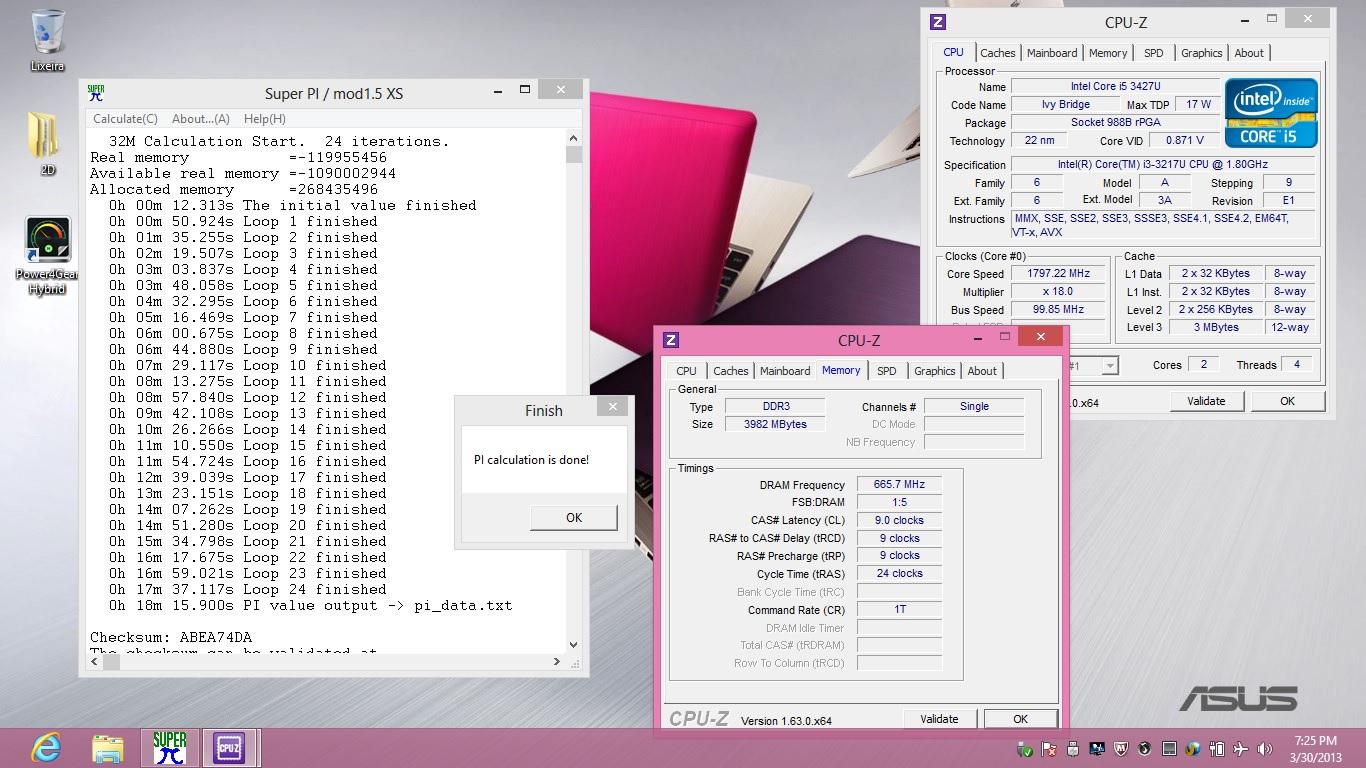The width and height of the screenshot is (1366, 768).
Task: Click the 'Loop 24 finished' result line
Action: pyautogui.click(x=248, y=589)
